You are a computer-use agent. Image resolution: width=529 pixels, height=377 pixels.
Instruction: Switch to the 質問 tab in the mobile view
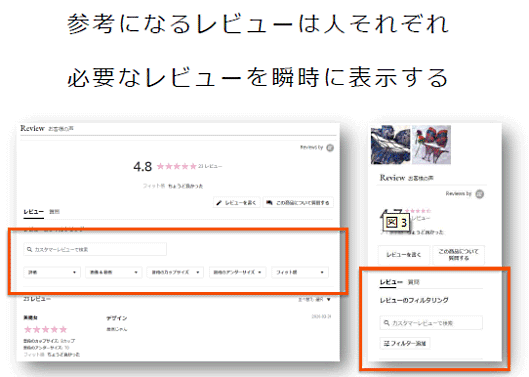click(x=413, y=282)
